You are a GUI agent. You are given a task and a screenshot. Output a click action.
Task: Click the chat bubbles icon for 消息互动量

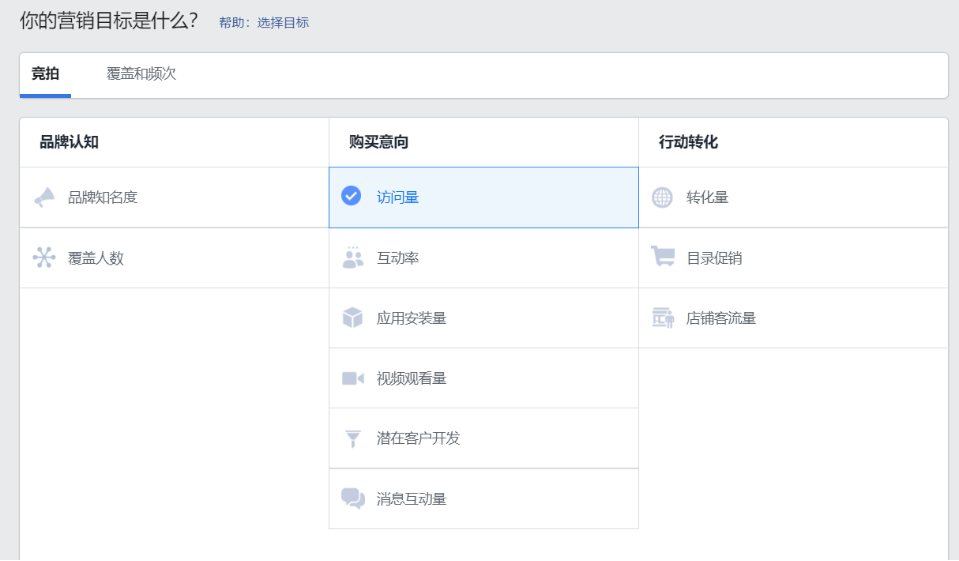353,499
